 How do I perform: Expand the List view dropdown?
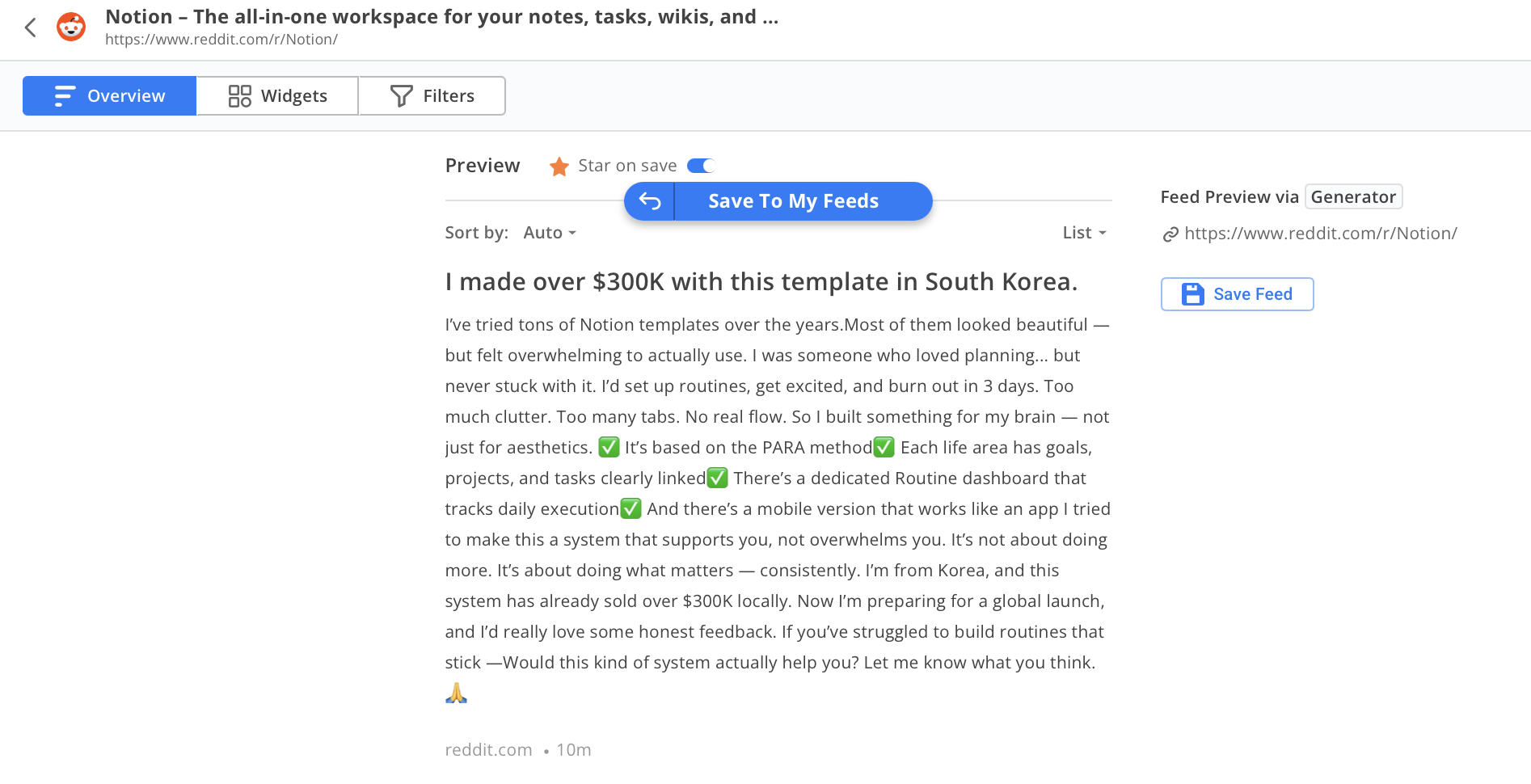(1084, 233)
